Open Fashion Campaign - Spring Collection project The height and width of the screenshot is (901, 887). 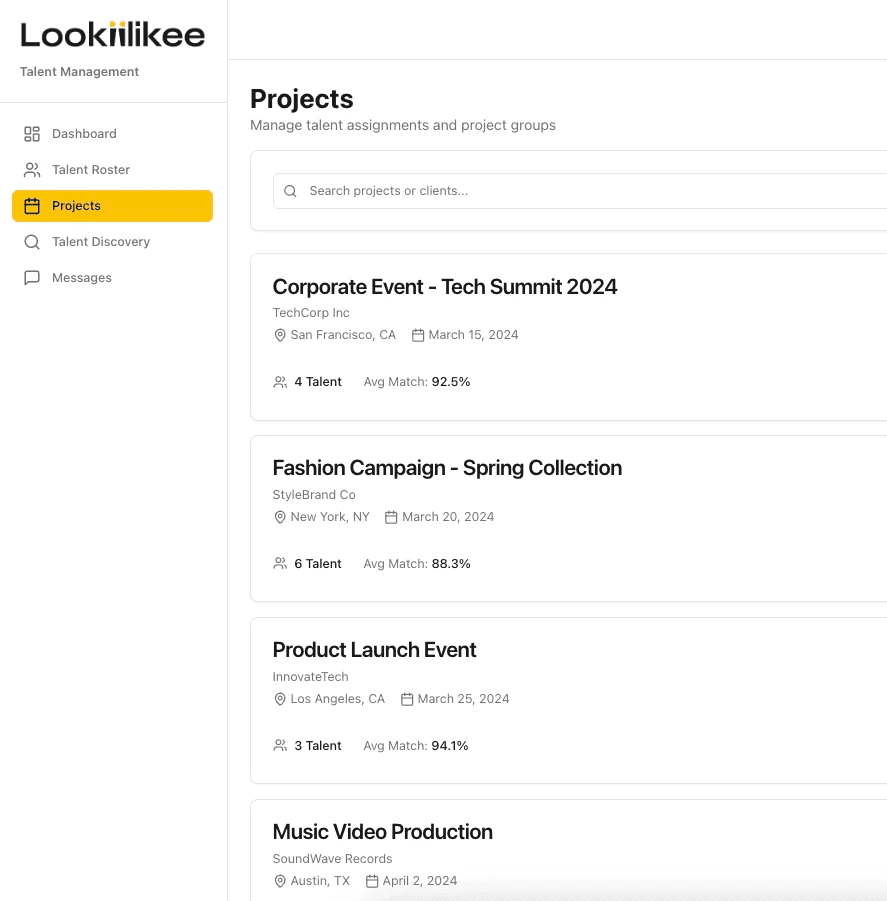(x=447, y=468)
